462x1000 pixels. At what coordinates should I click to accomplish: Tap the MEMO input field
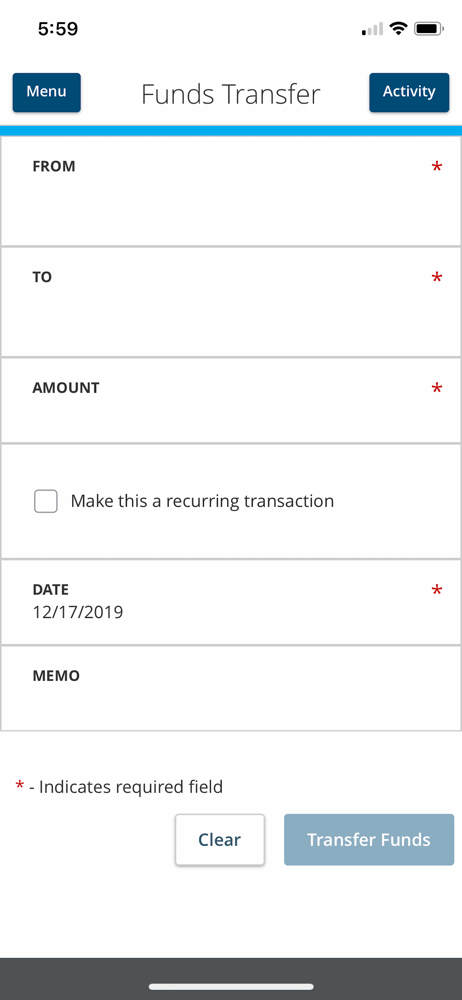tap(231, 688)
